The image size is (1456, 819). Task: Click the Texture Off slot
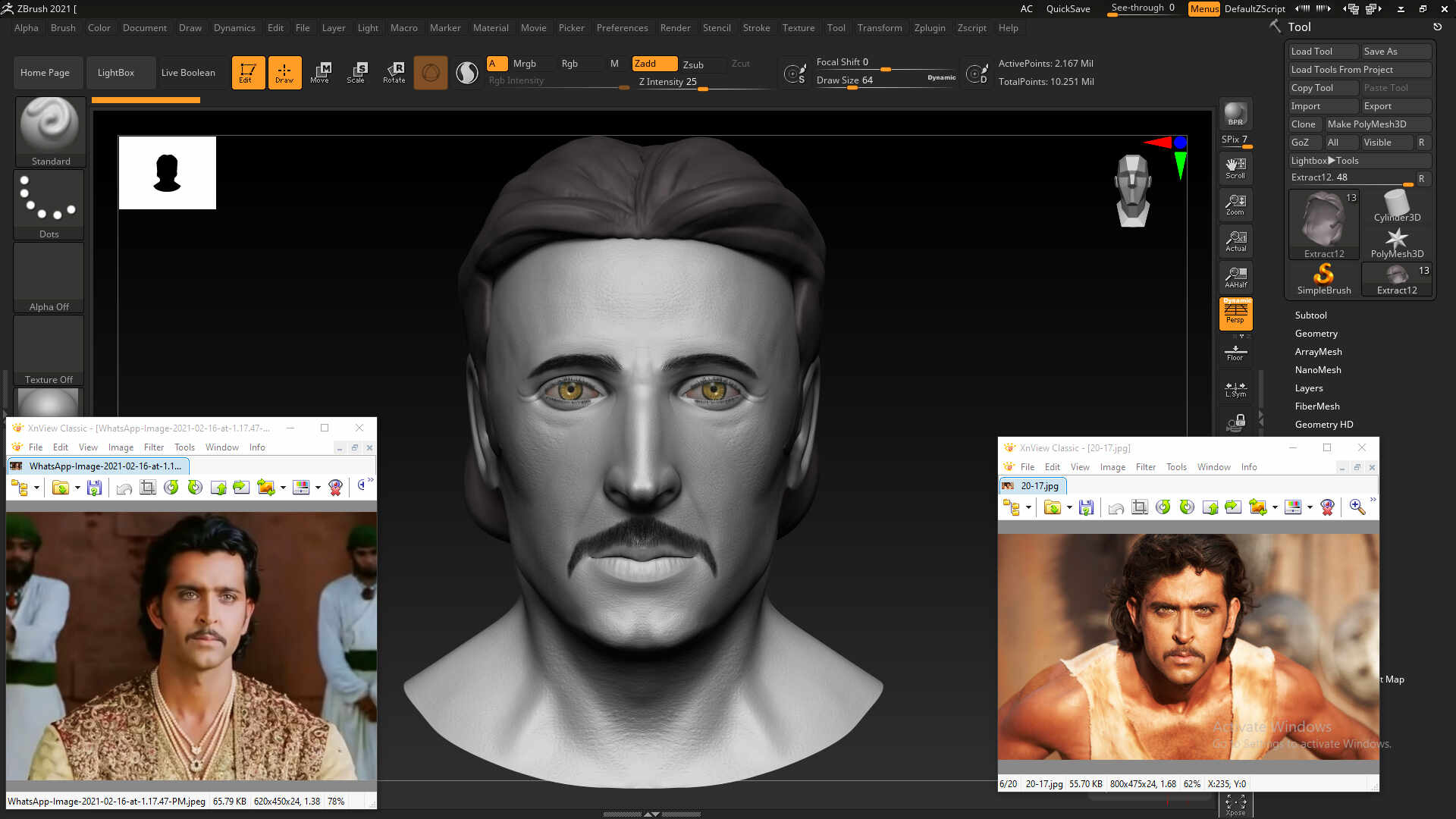pyautogui.click(x=49, y=350)
